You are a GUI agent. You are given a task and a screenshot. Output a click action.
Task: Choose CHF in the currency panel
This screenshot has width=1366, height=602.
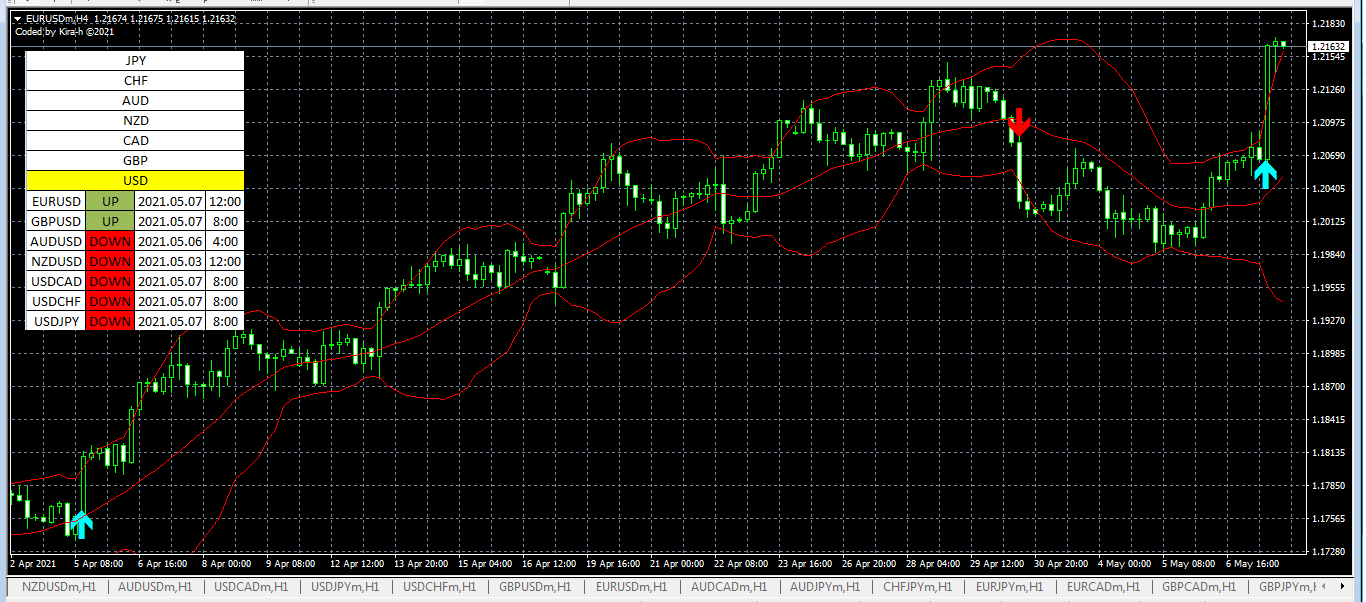[x=135, y=81]
